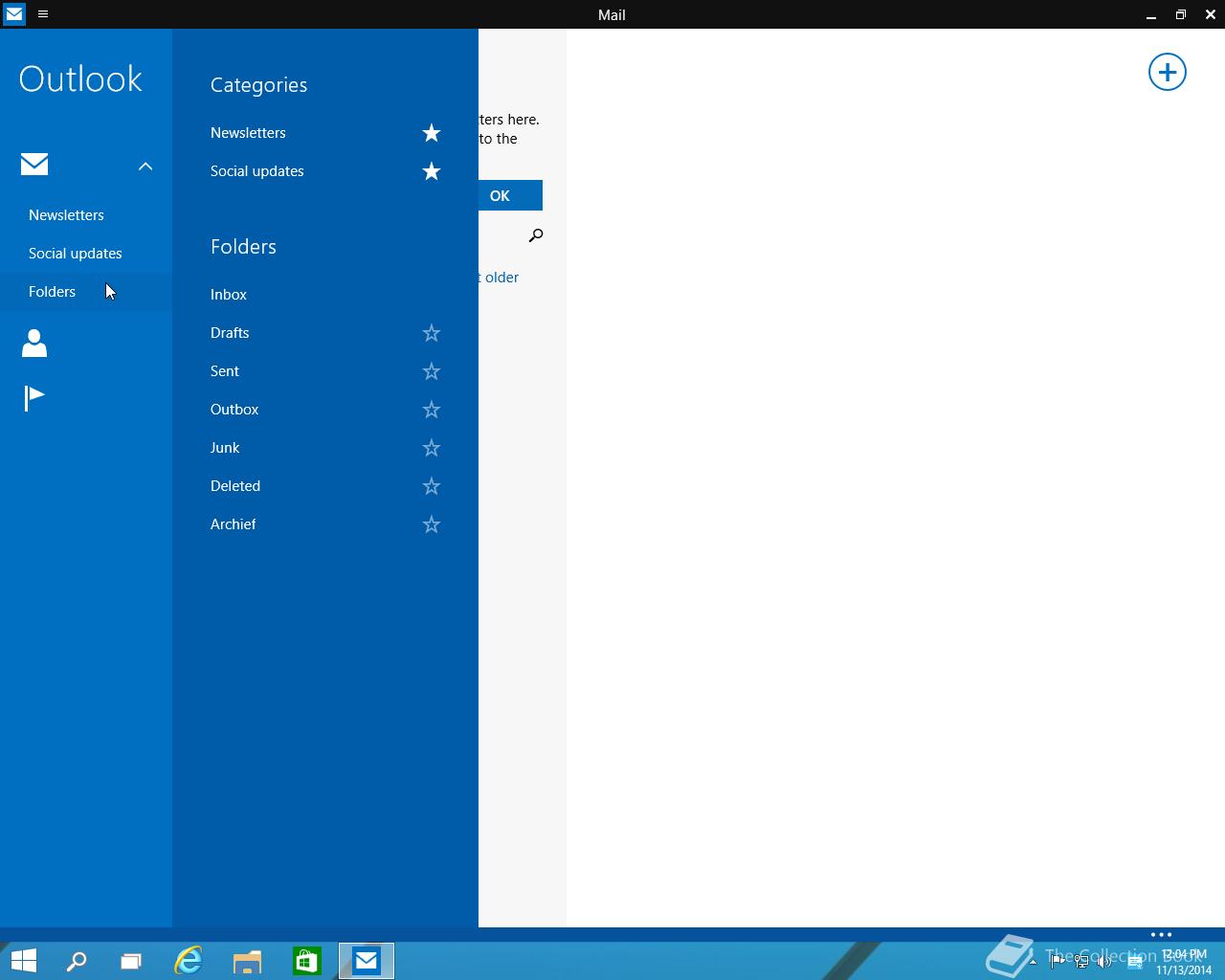Unfavorite the Newsletters category star
Image resolution: width=1225 pixels, height=980 pixels.
click(x=432, y=133)
